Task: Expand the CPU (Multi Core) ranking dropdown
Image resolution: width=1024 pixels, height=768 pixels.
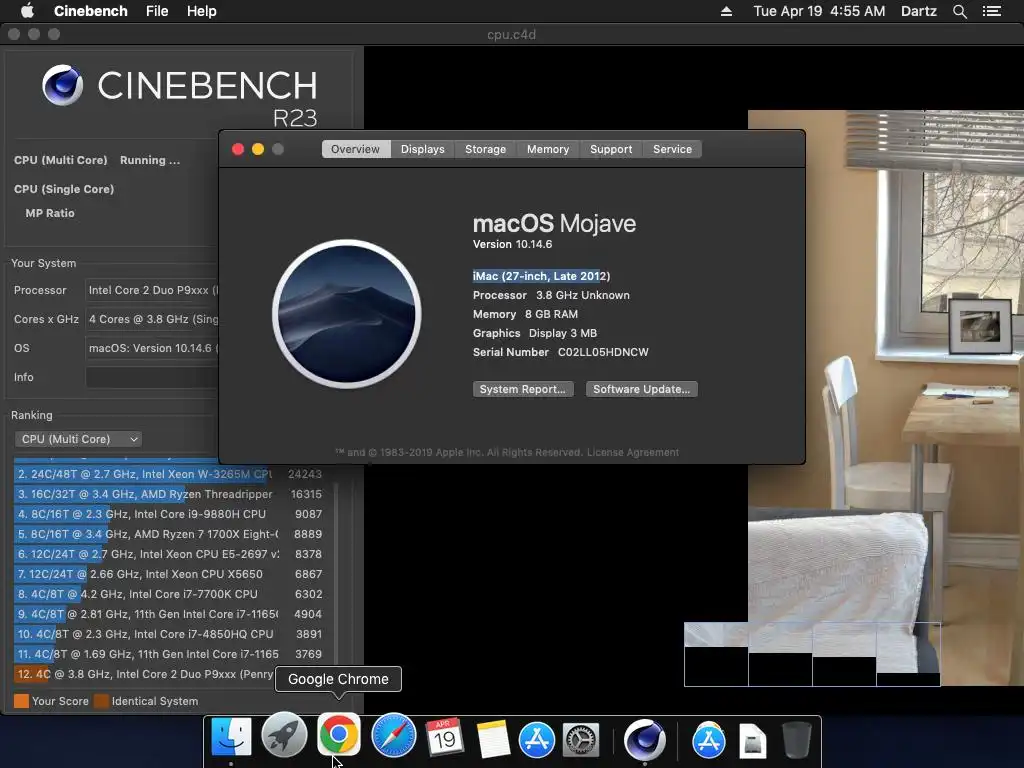Action: [78, 439]
